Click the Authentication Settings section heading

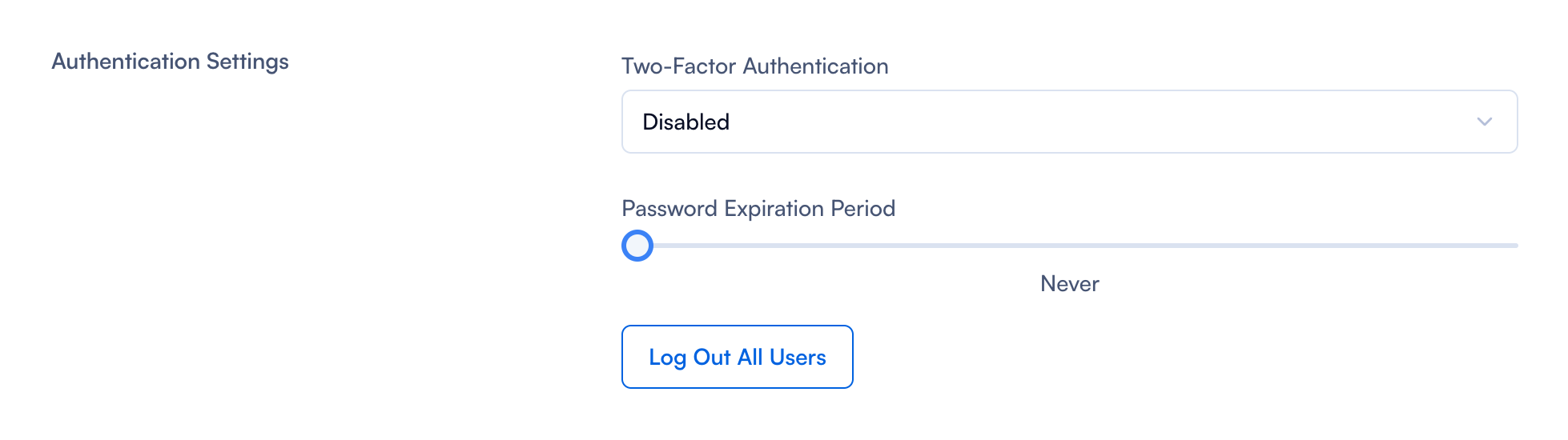pyautogui.click(x=170, y=62)
